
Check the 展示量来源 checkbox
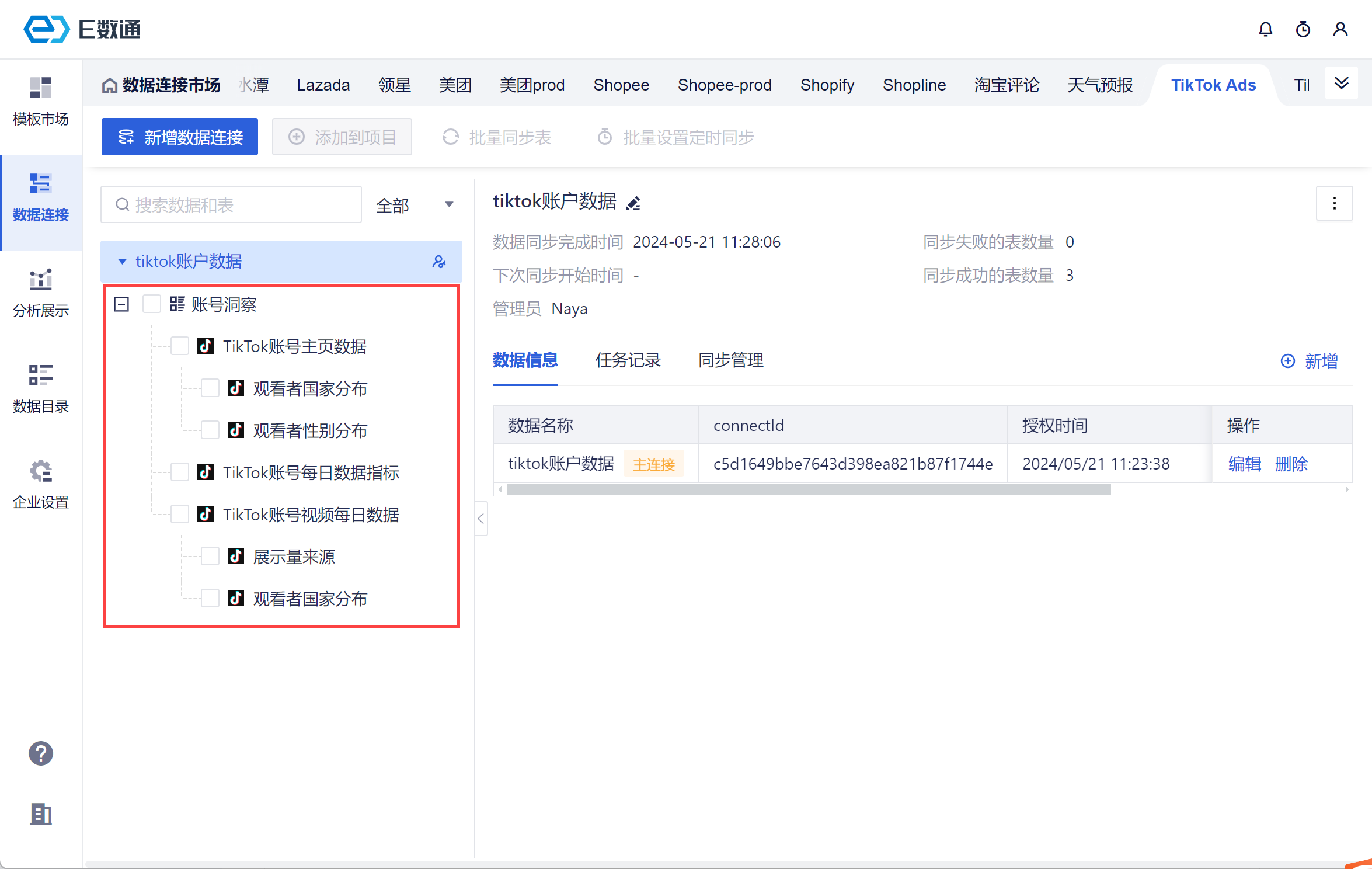(x=210, y=556)
